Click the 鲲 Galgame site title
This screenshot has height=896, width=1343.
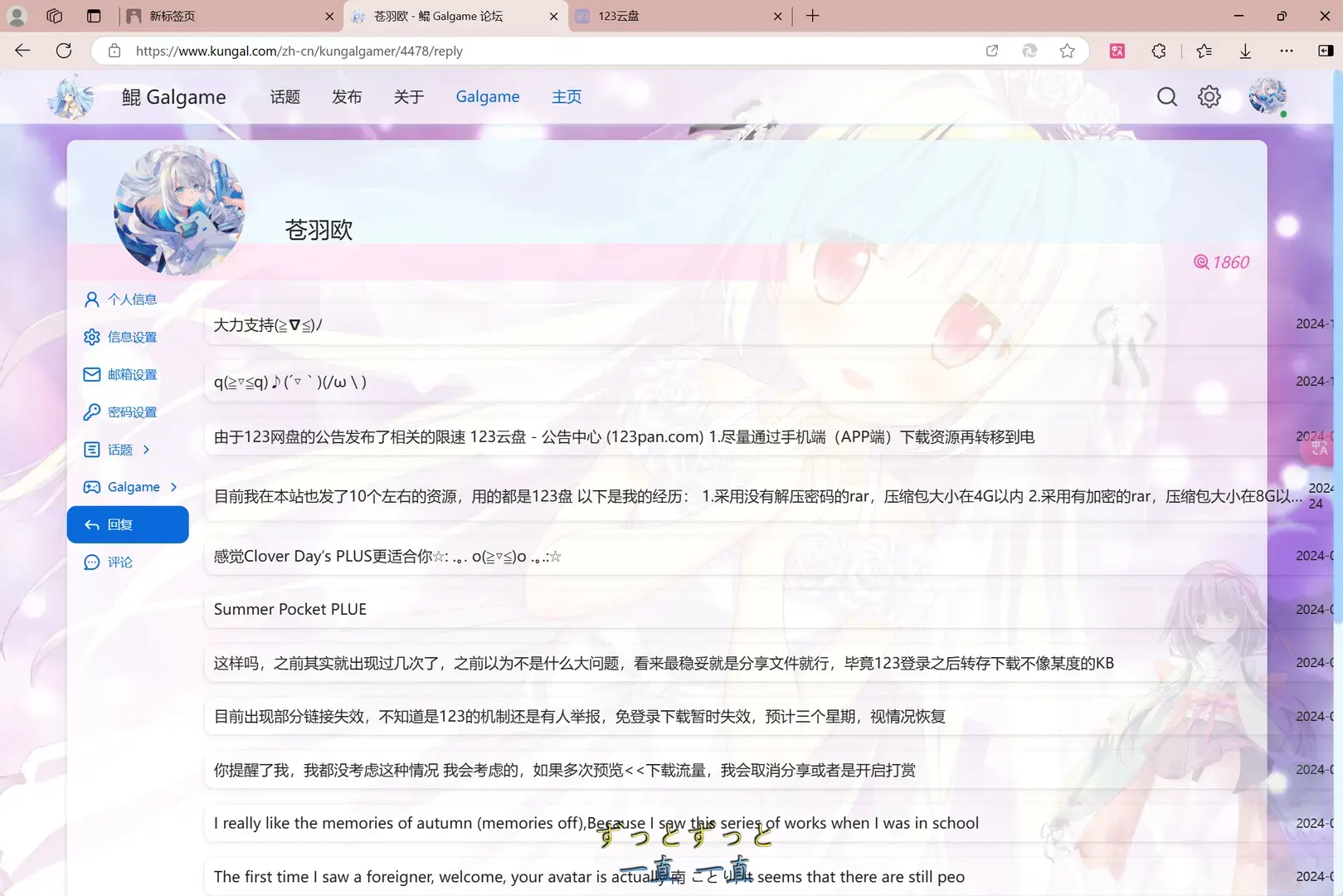point(173,97)
